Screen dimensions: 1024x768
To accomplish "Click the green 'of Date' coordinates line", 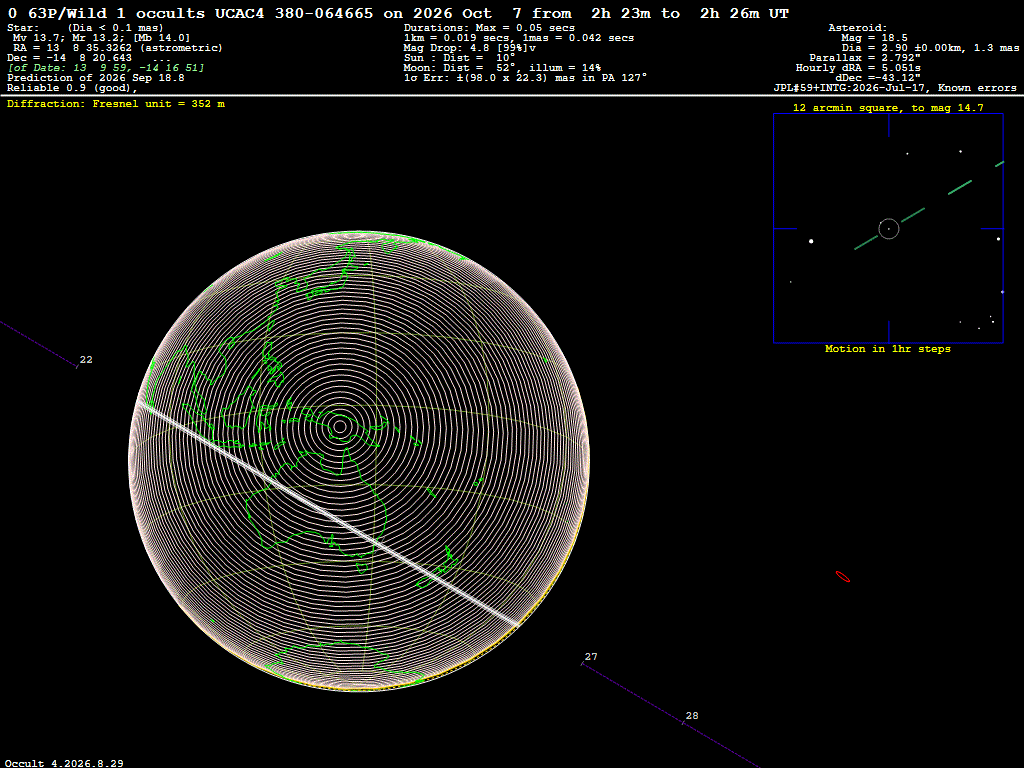I will (106, 68).
